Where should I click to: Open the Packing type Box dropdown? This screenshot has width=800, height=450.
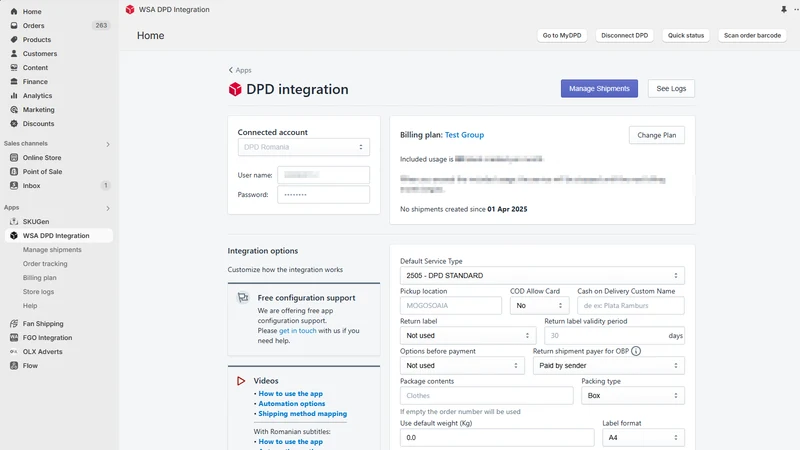pos(633,395)
